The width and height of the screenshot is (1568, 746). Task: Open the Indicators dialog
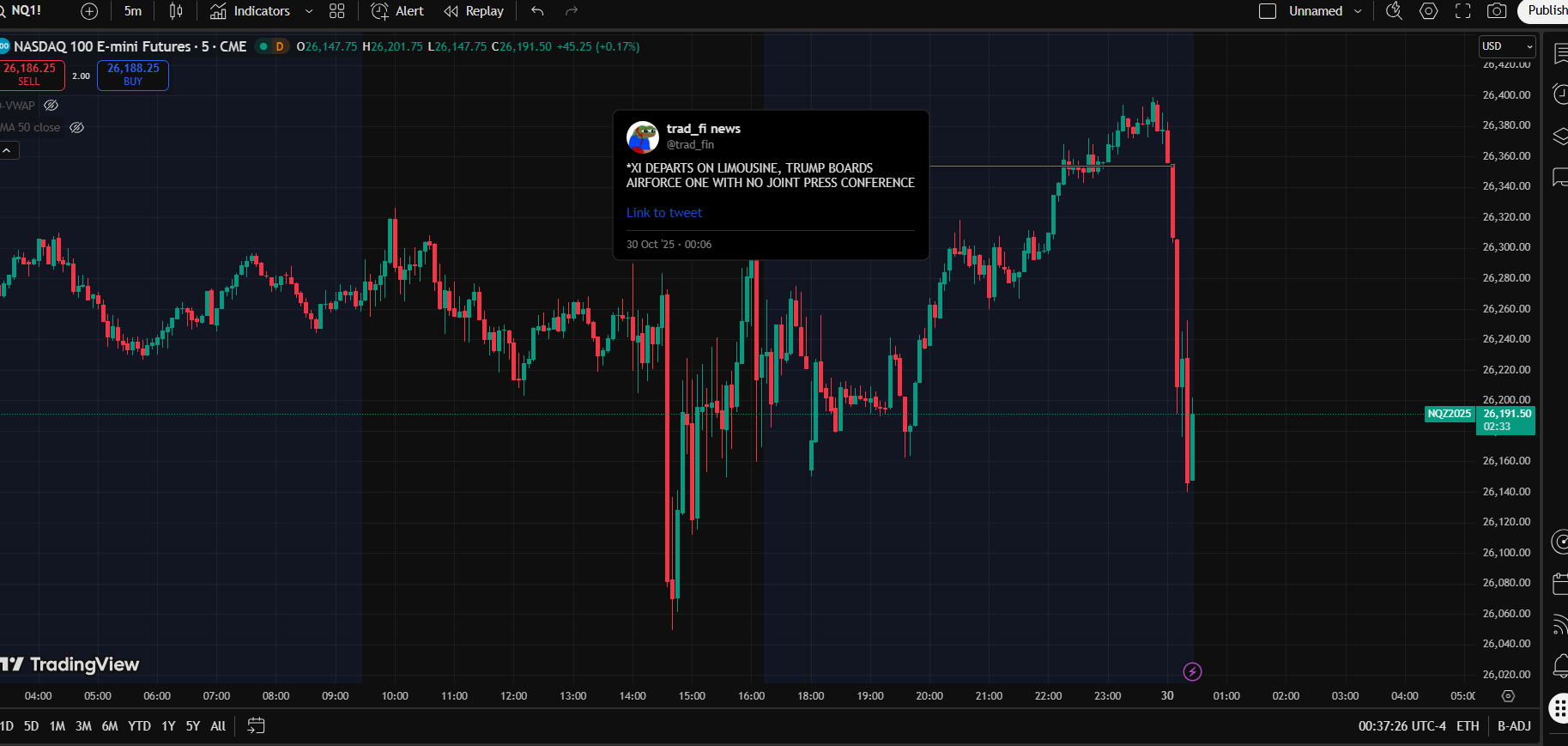coord(251,11)
